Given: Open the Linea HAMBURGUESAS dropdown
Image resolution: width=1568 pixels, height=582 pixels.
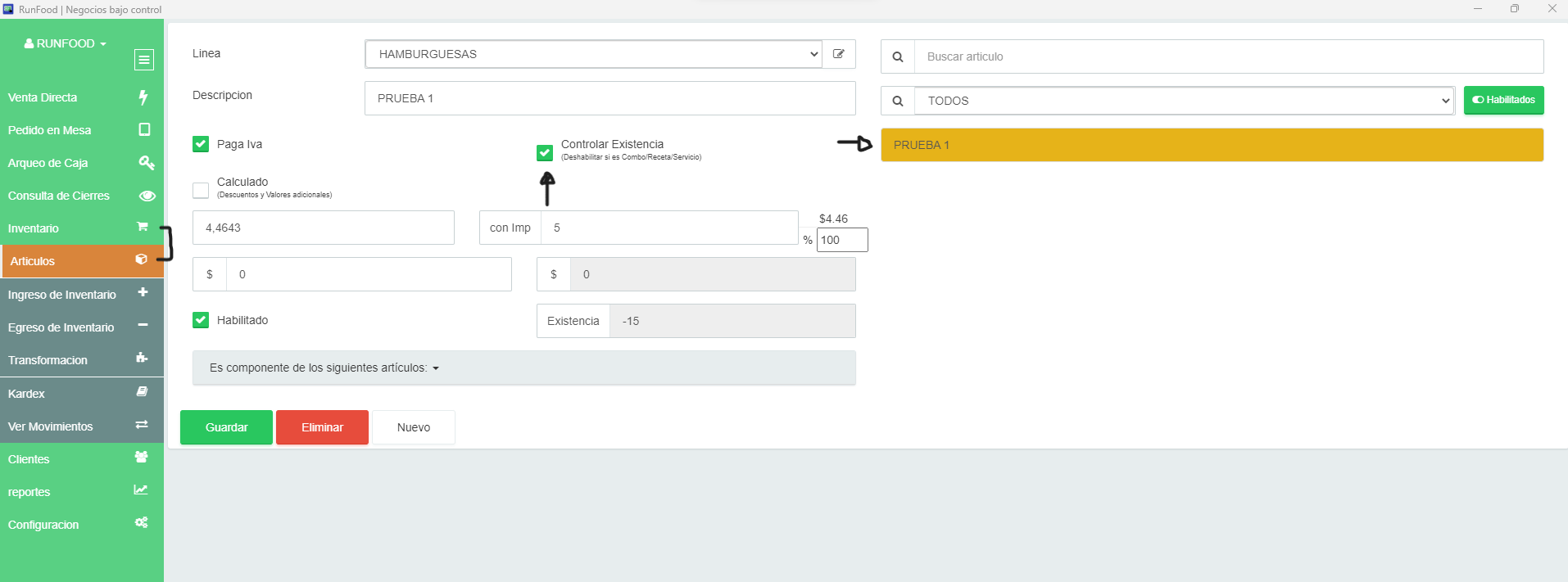Looking at the screenshot, I should point(593,54).
